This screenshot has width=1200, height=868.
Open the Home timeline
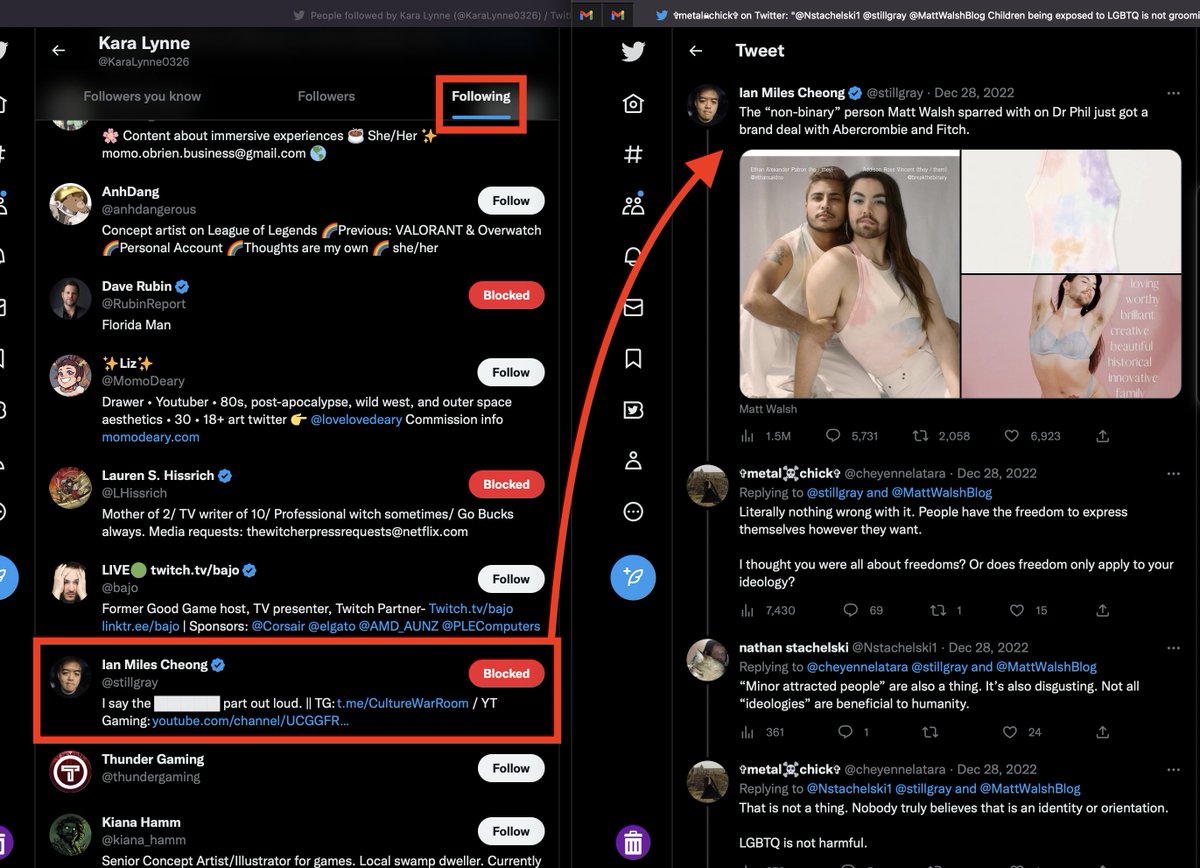(x=633, y=103)
